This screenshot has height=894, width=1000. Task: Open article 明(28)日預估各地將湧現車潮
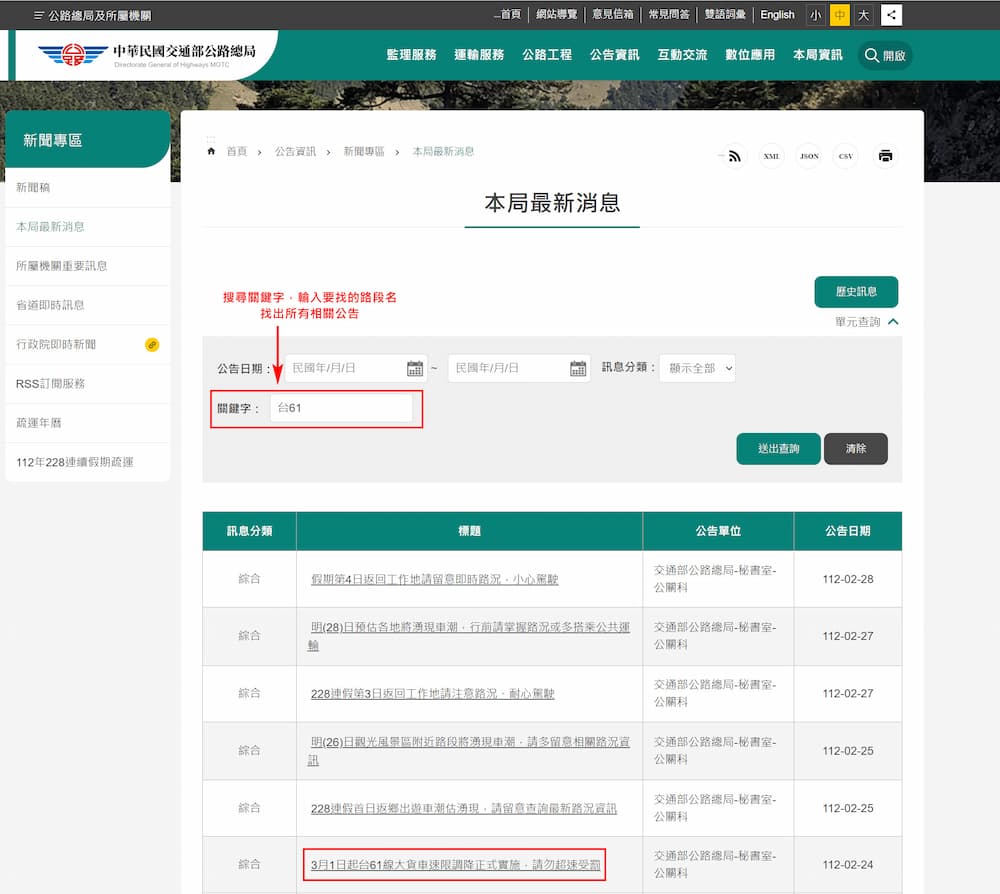pyautogui.click(x=469, y=636)
